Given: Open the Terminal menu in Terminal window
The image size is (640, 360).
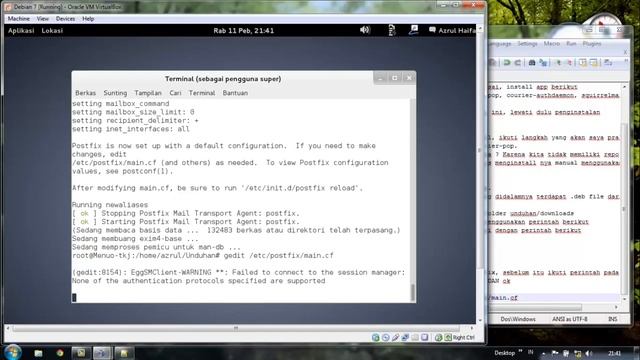Looking at the screenshot, I should tap(202, 93).
